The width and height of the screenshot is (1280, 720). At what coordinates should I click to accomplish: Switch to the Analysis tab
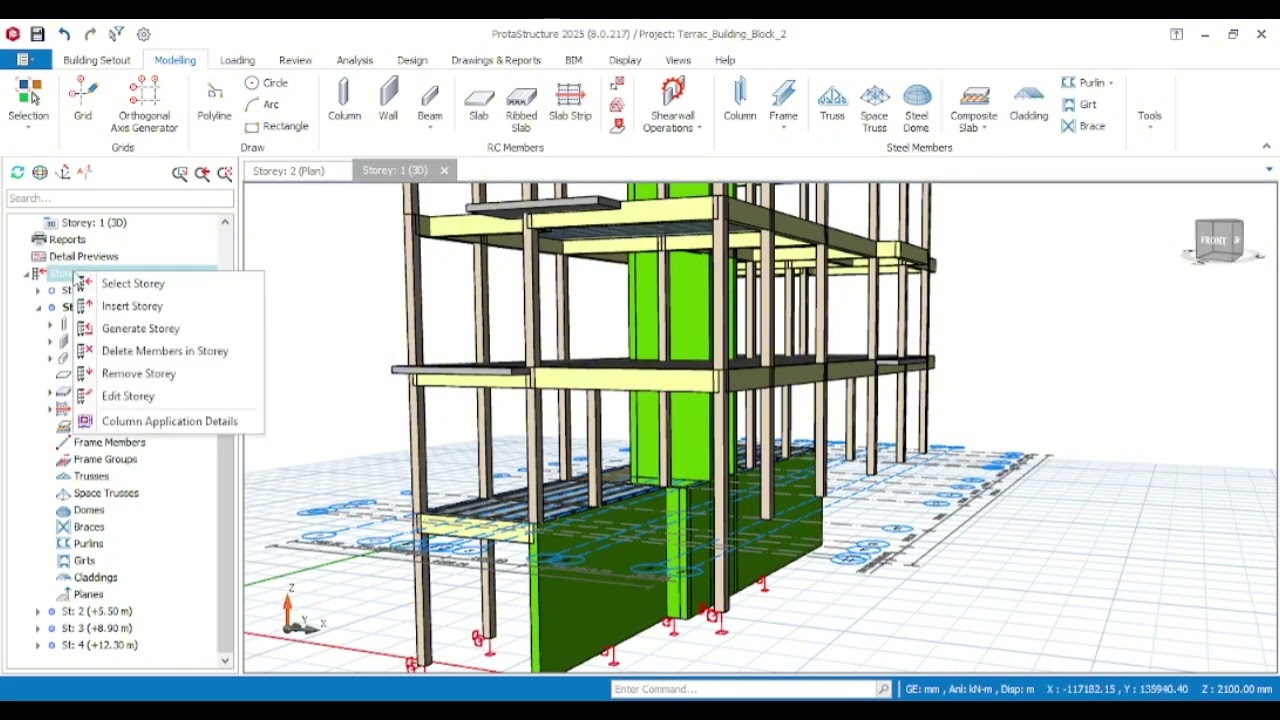[x=354, y=60]
